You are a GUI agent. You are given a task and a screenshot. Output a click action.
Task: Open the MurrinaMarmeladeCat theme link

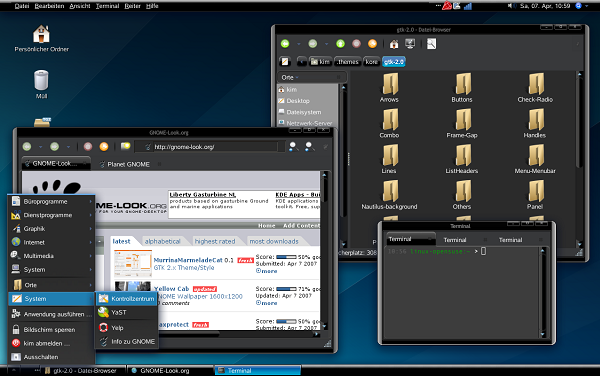pos(188,260)
